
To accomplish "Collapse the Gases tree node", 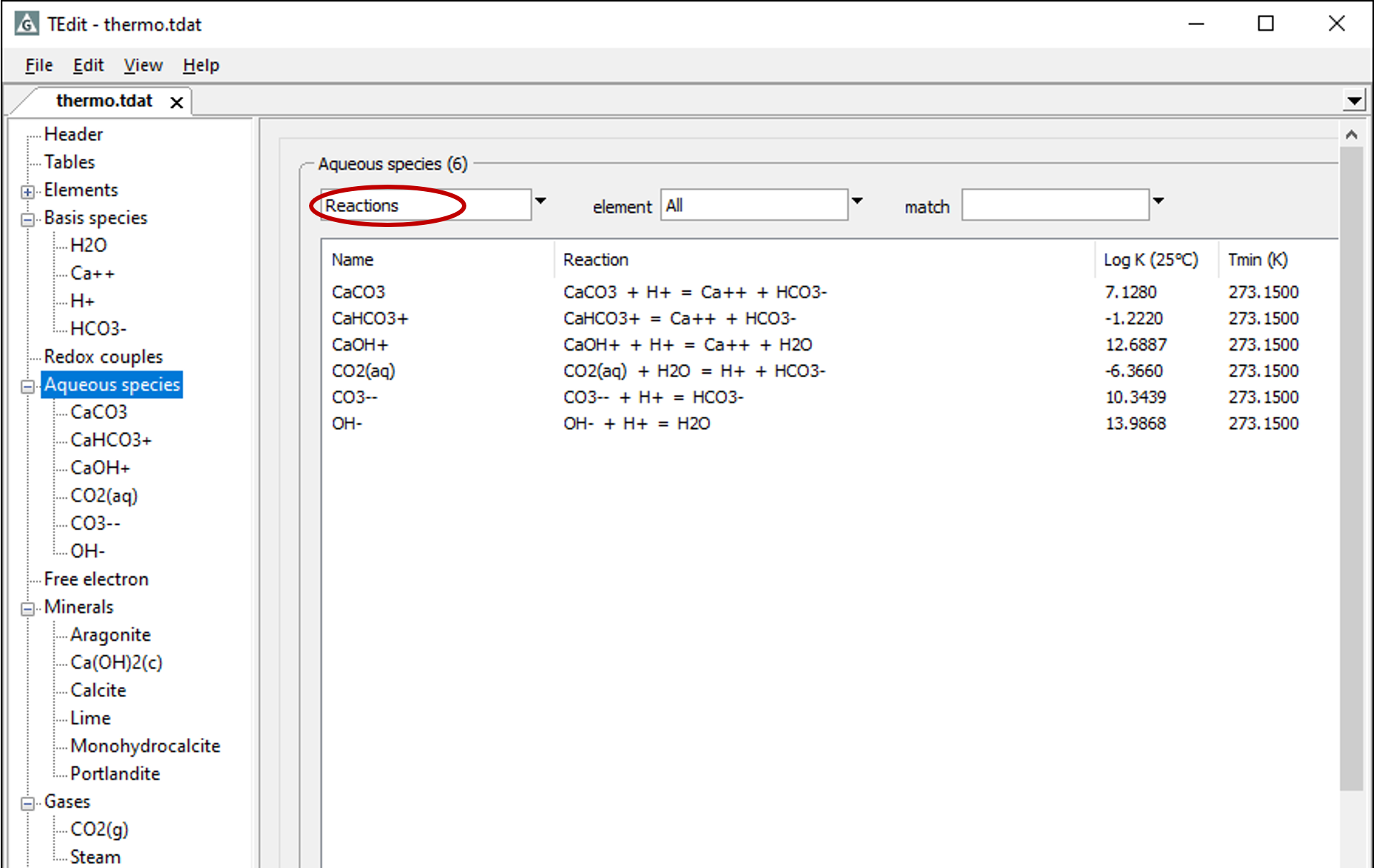I will pos(27,803).
